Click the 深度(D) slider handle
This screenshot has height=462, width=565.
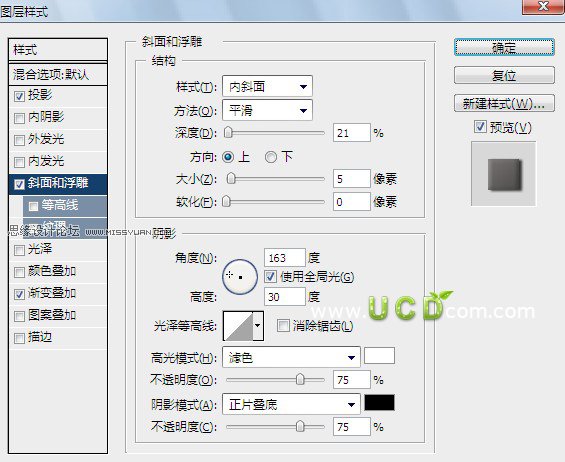click(228, 133)
